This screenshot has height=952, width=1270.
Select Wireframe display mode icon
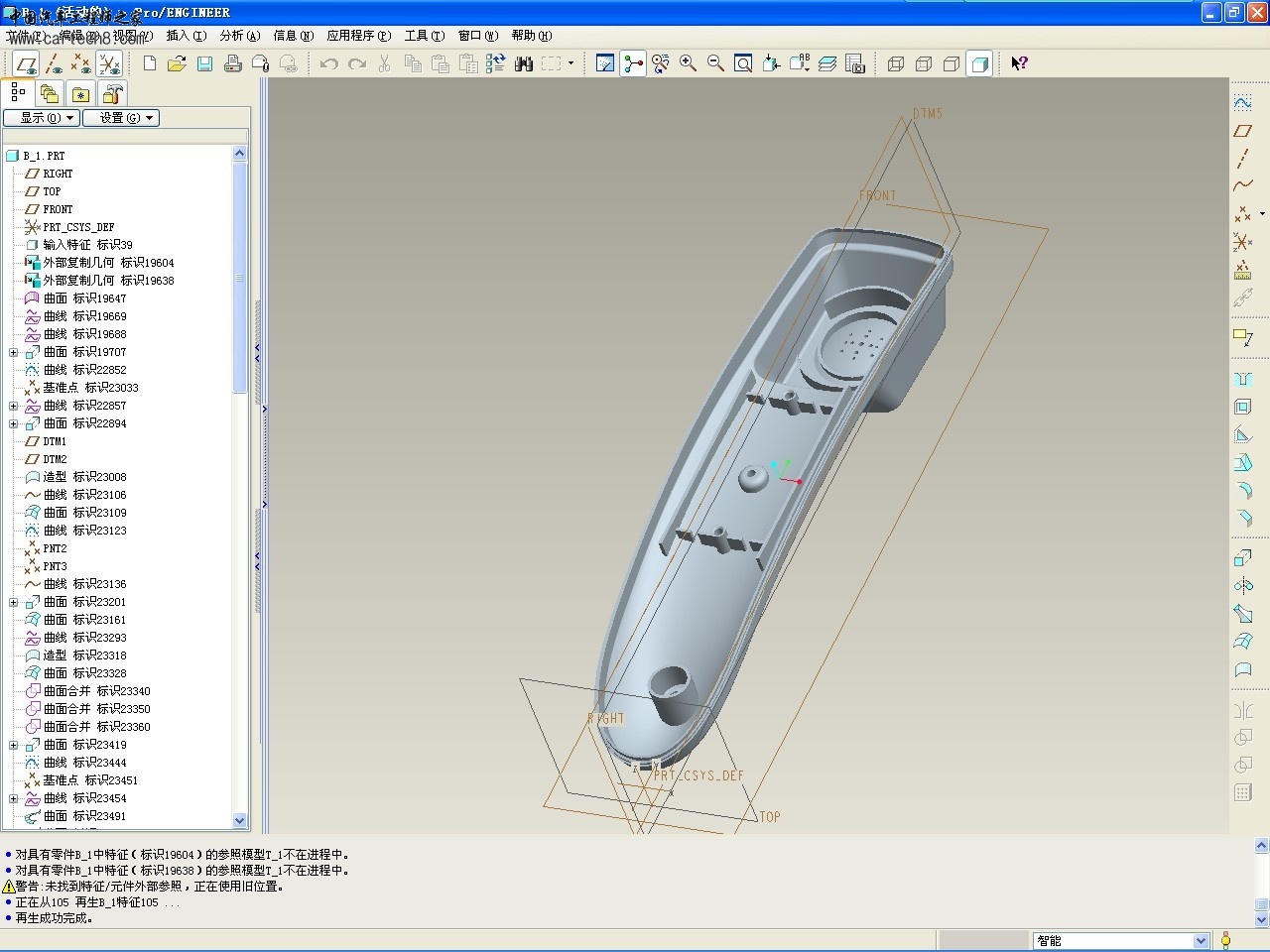[x=896, y=63]
